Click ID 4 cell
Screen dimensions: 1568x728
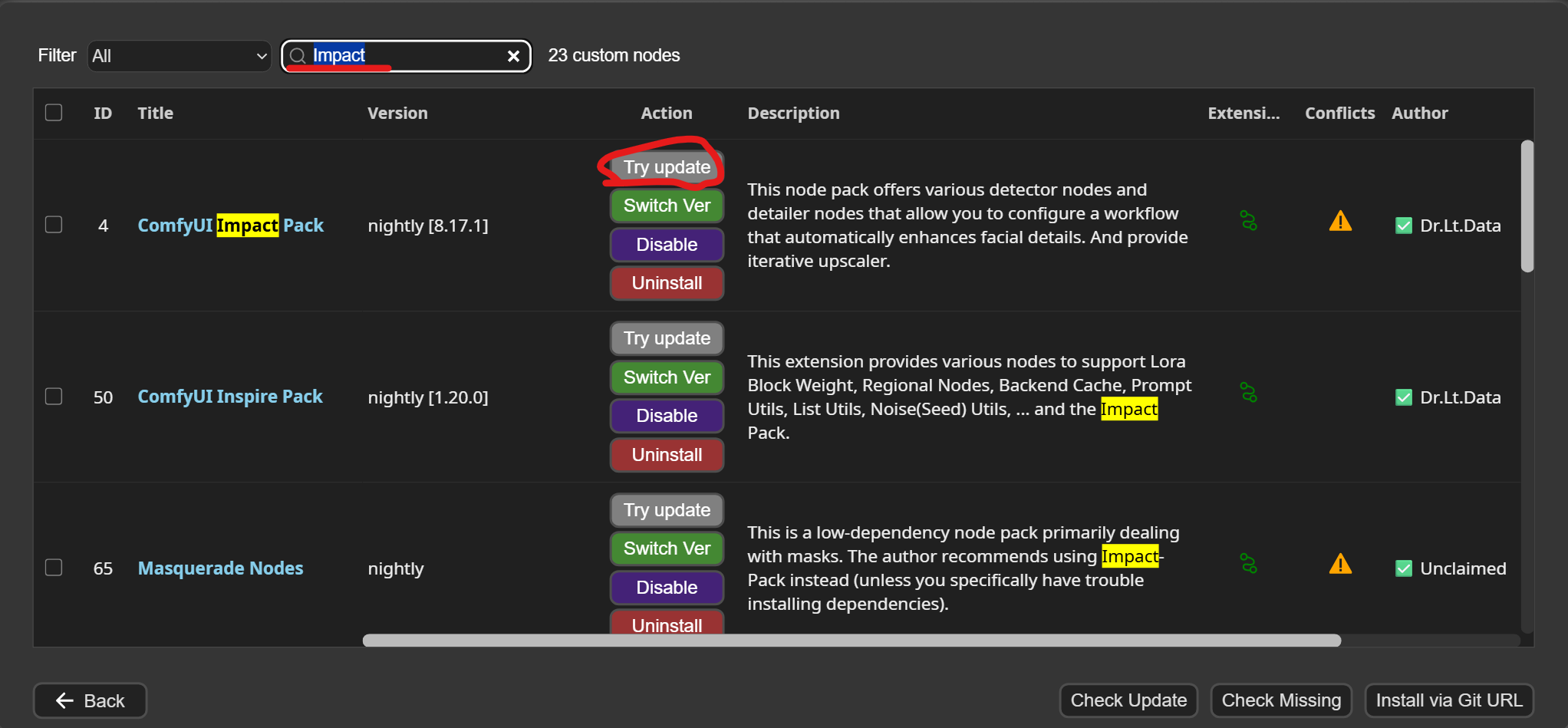tap(103, 226)
